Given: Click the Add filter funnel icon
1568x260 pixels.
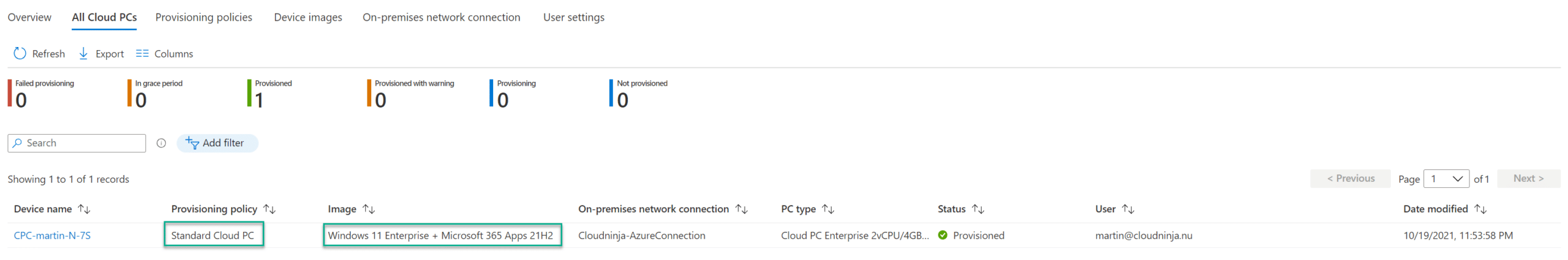Looking at the screenshot, I should [x=192, y=143].
